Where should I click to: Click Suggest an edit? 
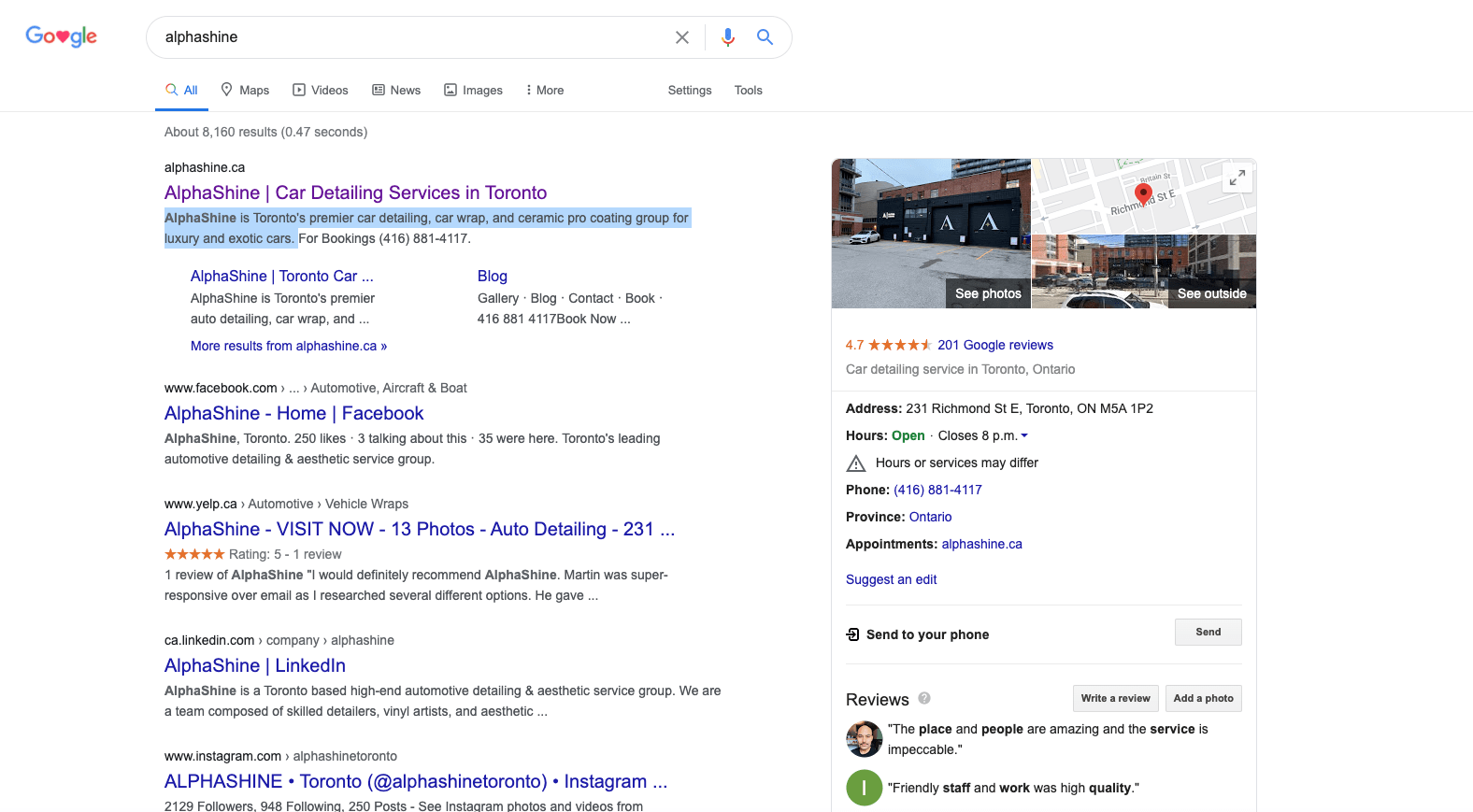tap(891, 579)
